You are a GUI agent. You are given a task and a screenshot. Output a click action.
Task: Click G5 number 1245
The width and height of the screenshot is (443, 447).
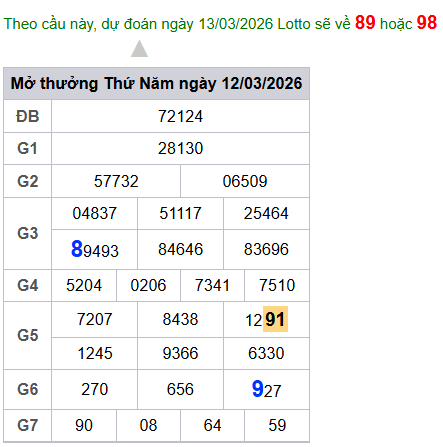(x=95, y=353)
